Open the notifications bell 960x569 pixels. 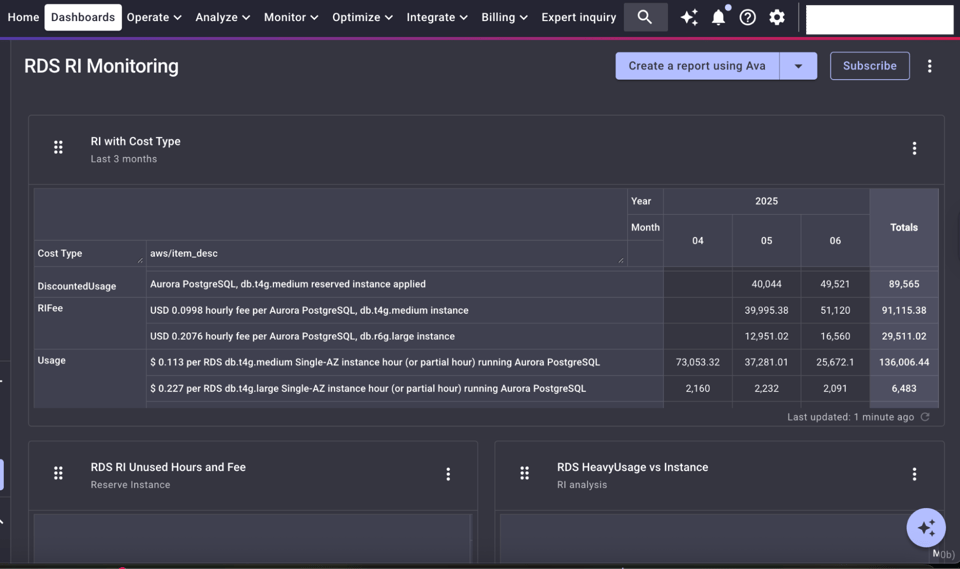pos(719,17)
